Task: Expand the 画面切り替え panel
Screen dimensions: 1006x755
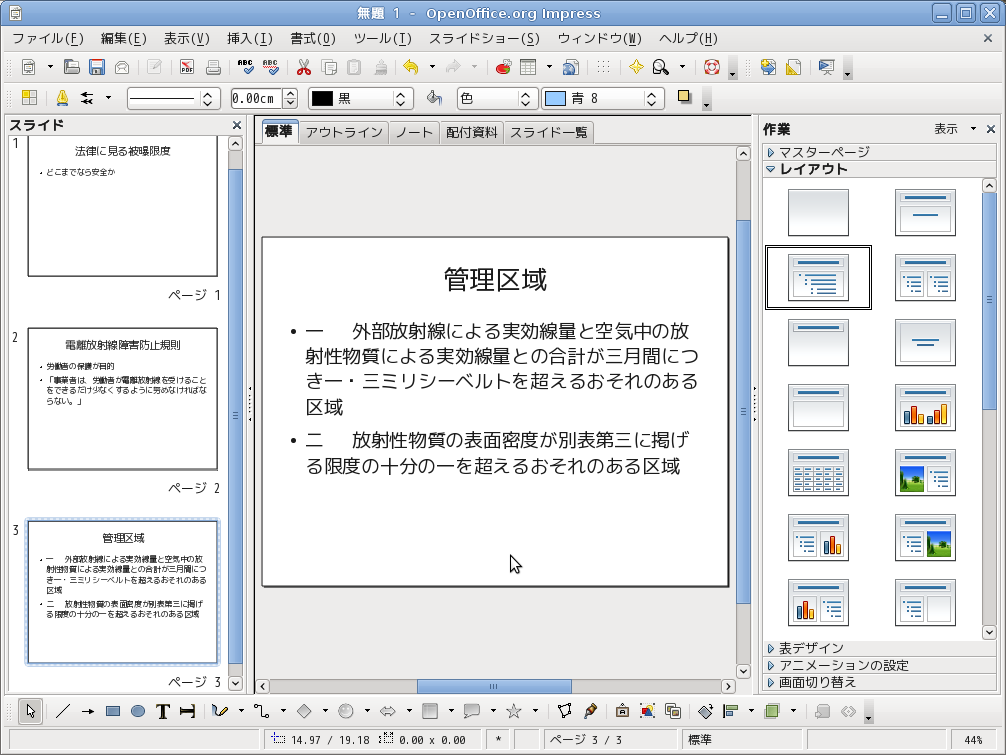Action: 817,682
